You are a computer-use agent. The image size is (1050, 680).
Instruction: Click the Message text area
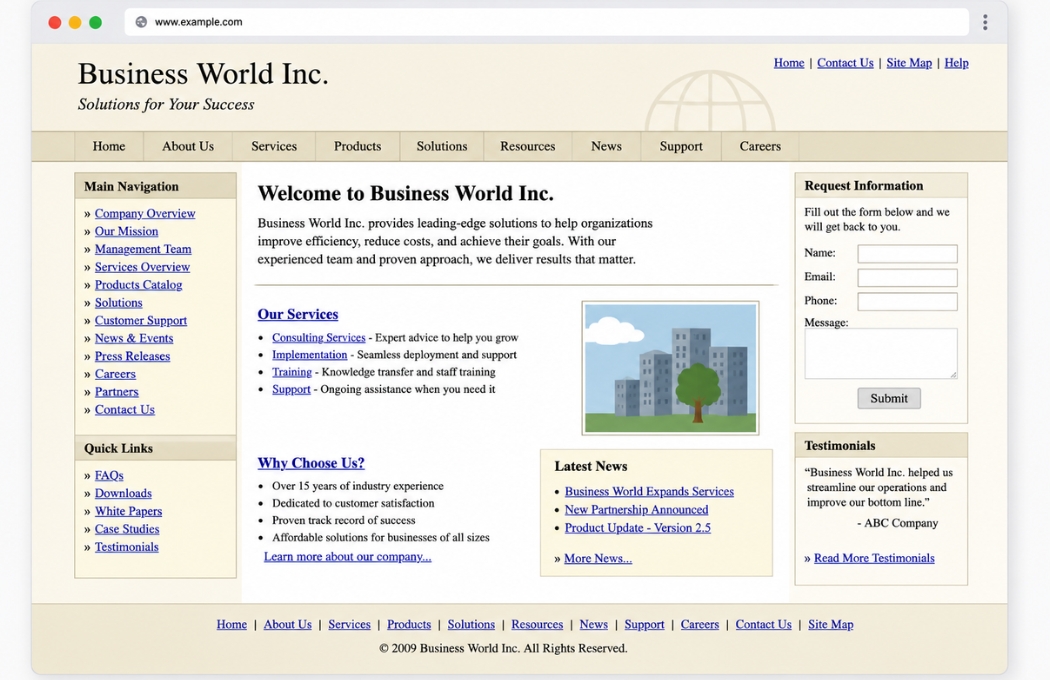[x=881, y=354]
